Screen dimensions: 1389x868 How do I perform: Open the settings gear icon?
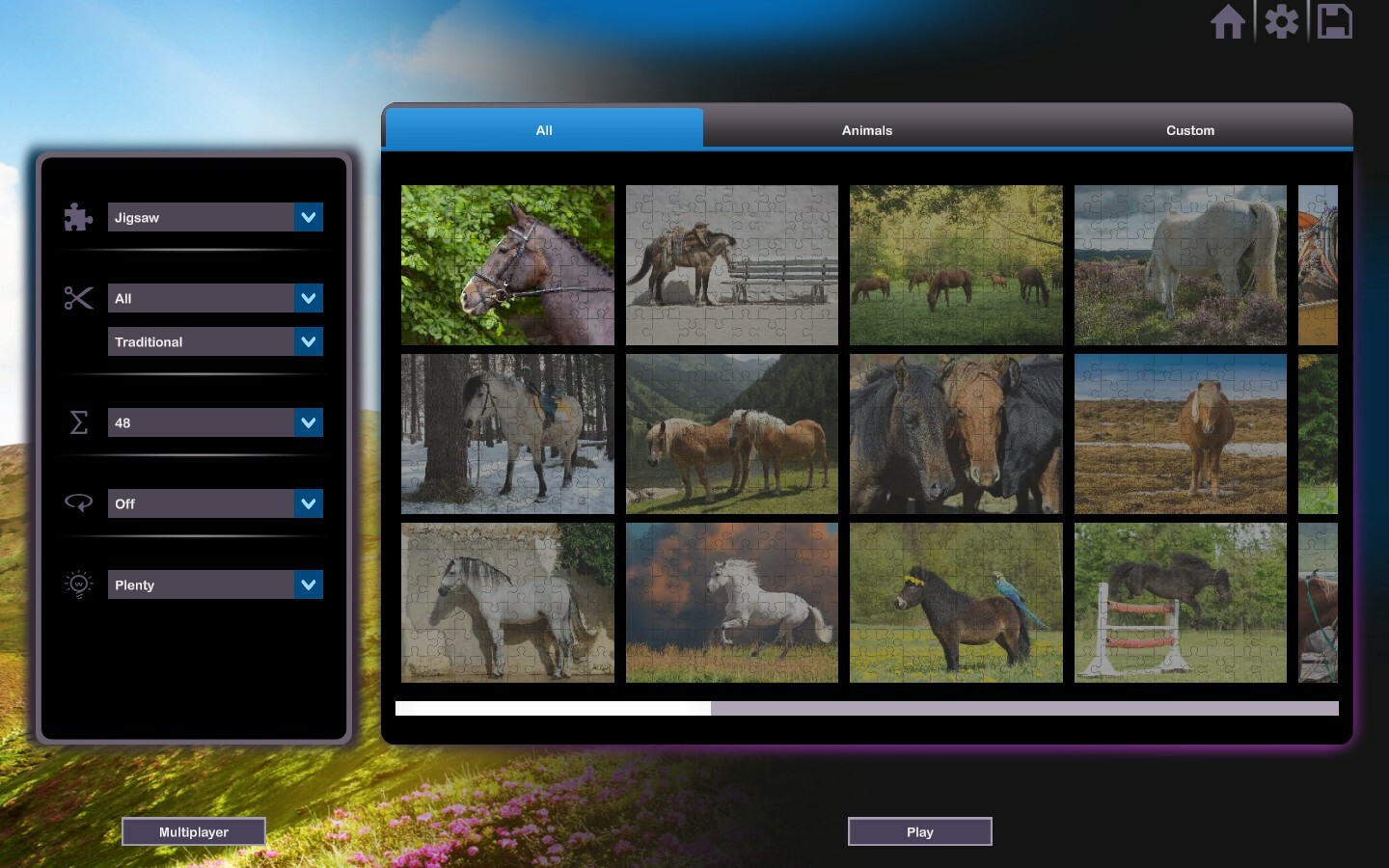point(1282,21)
